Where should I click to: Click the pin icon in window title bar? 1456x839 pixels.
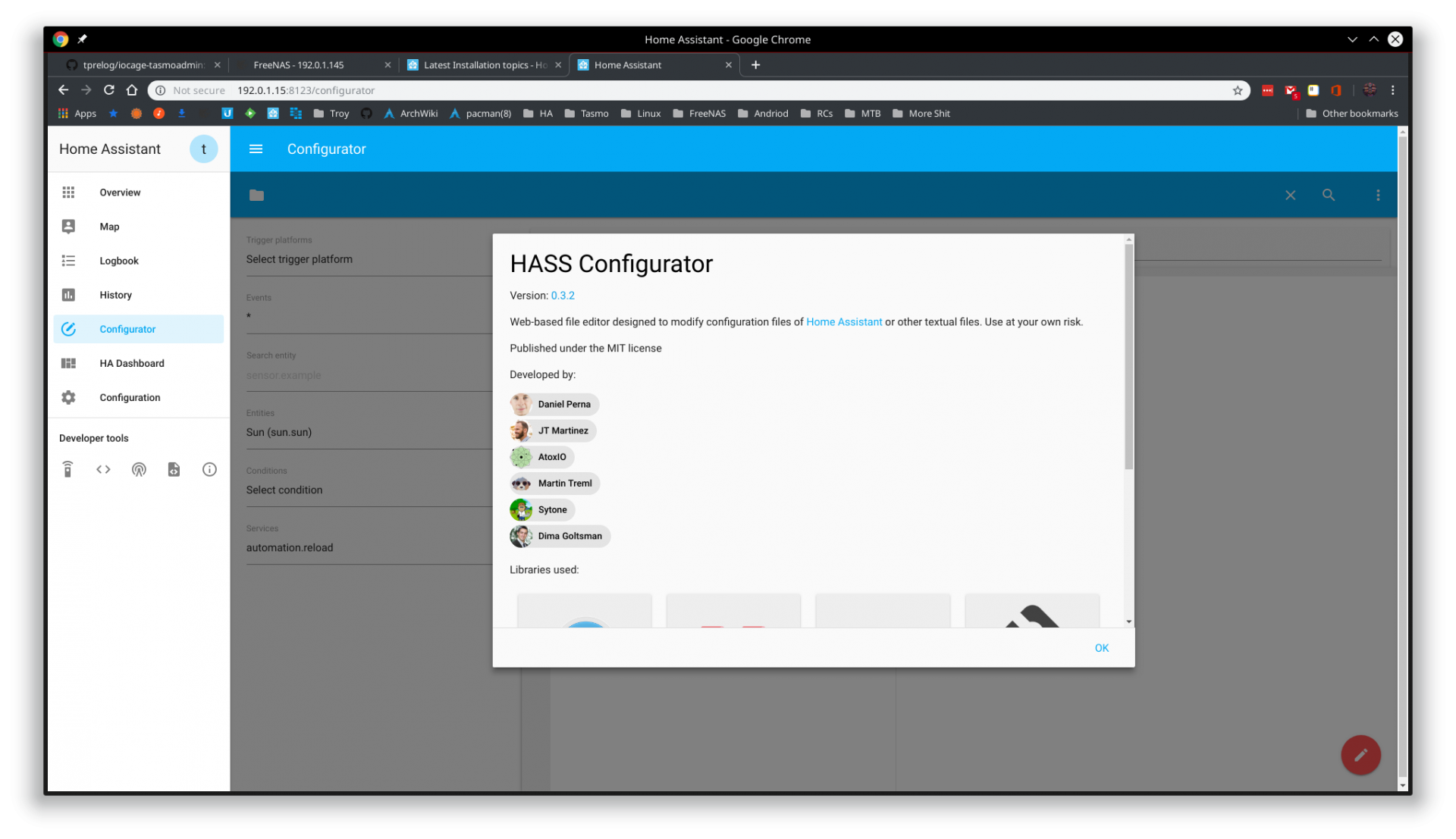tap(82, 39)
